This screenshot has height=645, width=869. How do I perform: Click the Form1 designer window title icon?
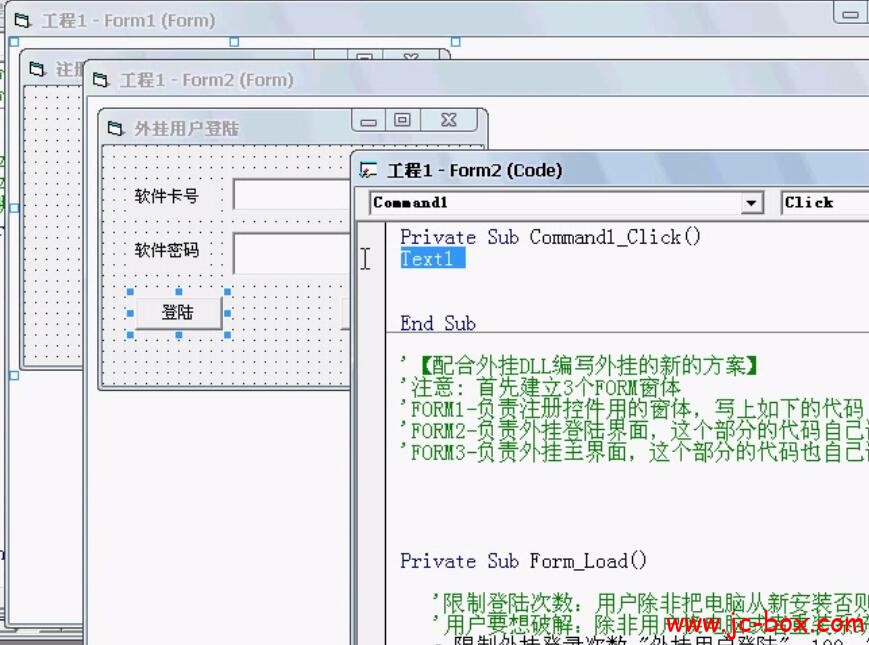22,20
